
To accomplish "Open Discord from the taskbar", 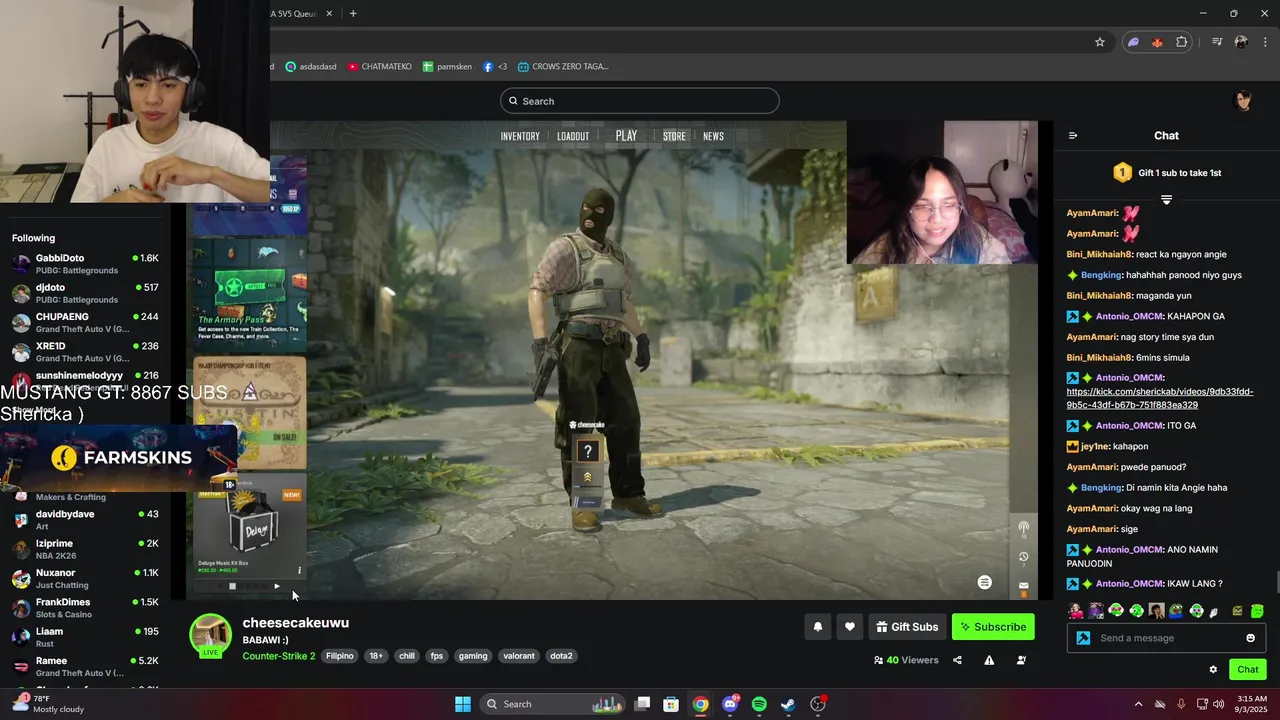I will click(x=730, y=704).
